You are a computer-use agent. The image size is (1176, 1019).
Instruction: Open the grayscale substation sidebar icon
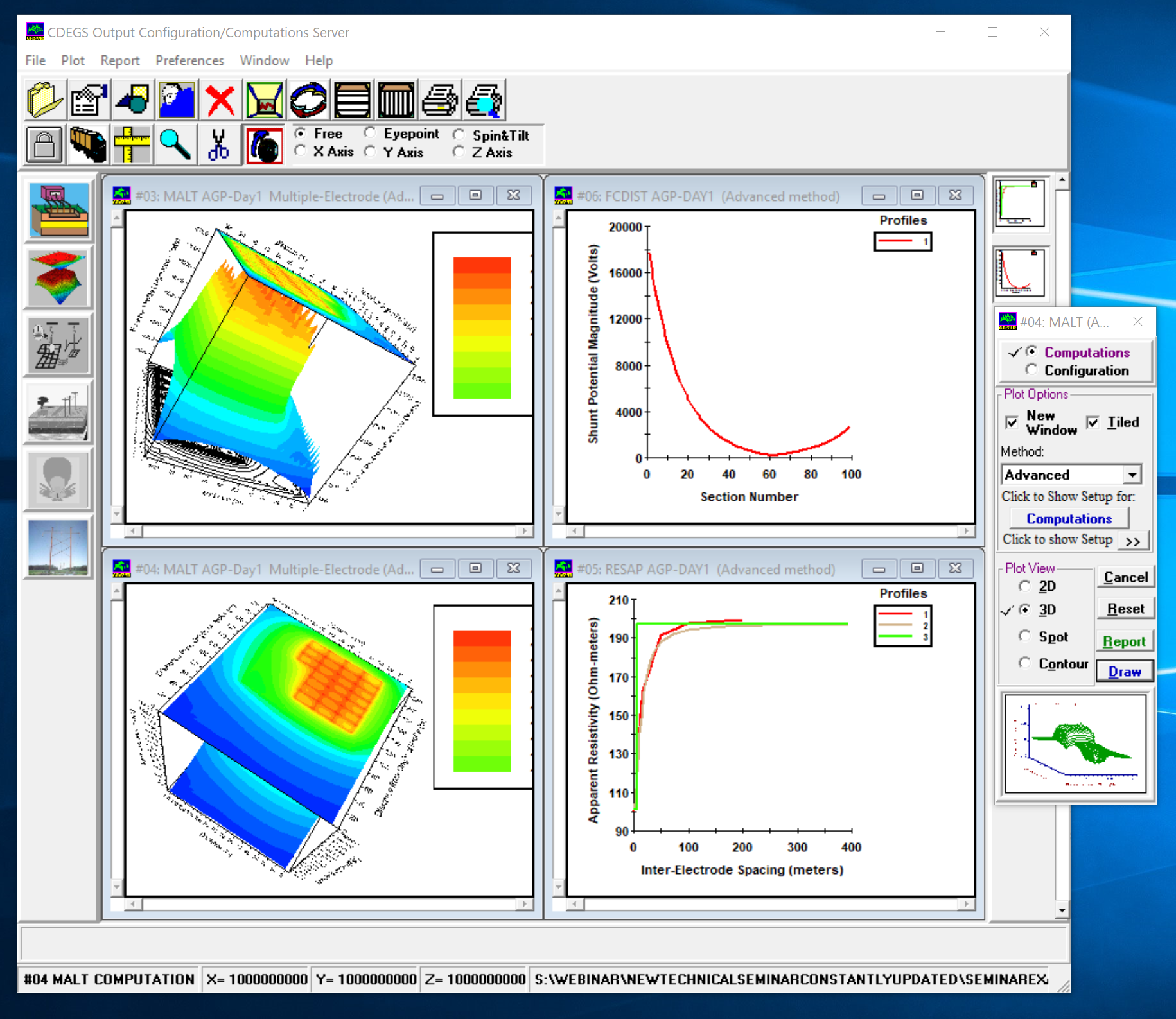coord(58,412)
